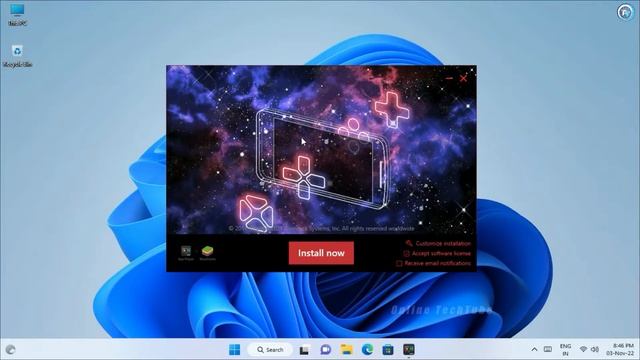
Task: Select the BlueStacks icon in installer
Action: coord(207,253)
